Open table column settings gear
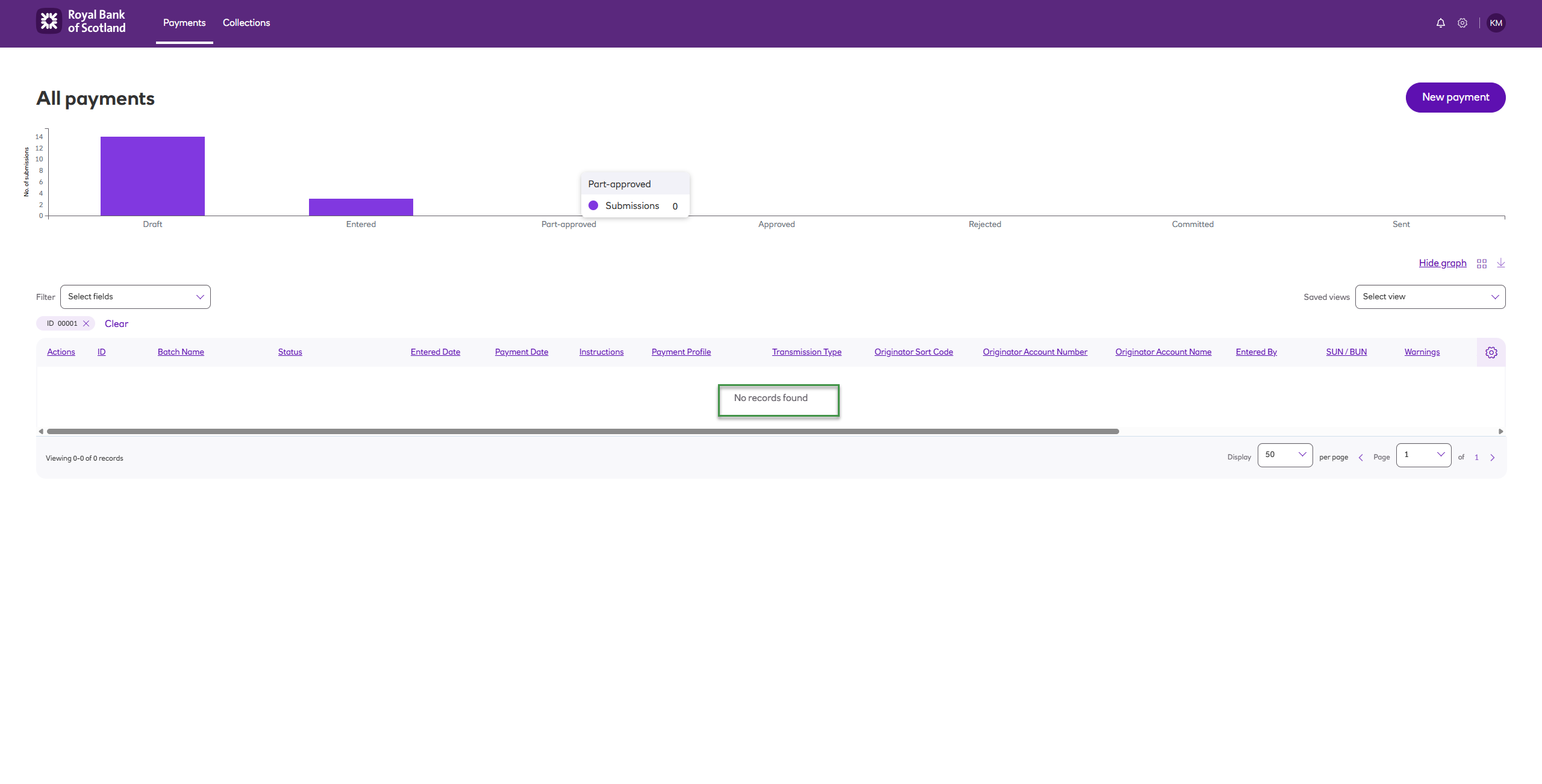Viewport: 1542px width, 784px height. [1491, 353]
